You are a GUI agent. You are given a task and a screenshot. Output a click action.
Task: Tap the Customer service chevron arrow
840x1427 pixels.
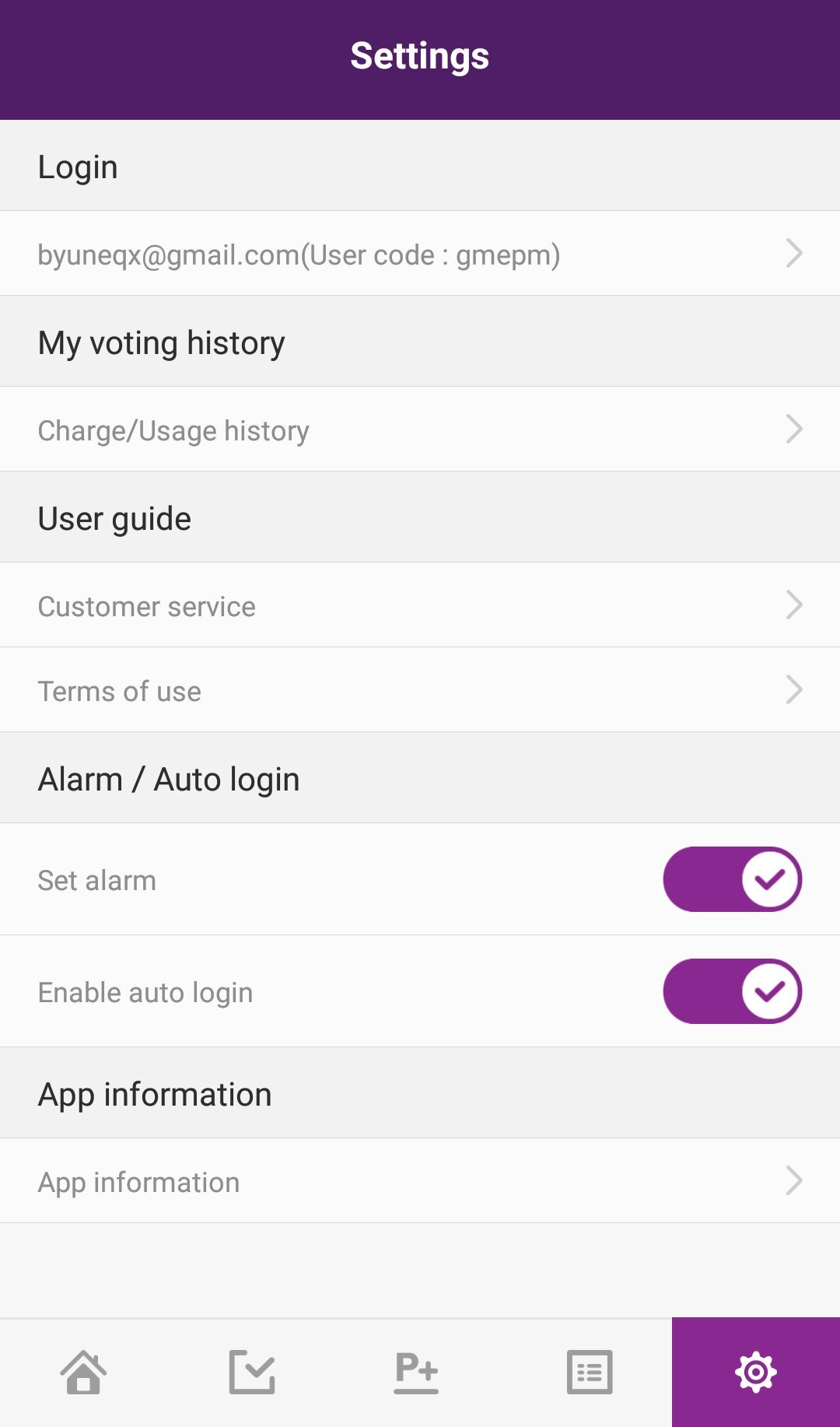click(794, 605)
